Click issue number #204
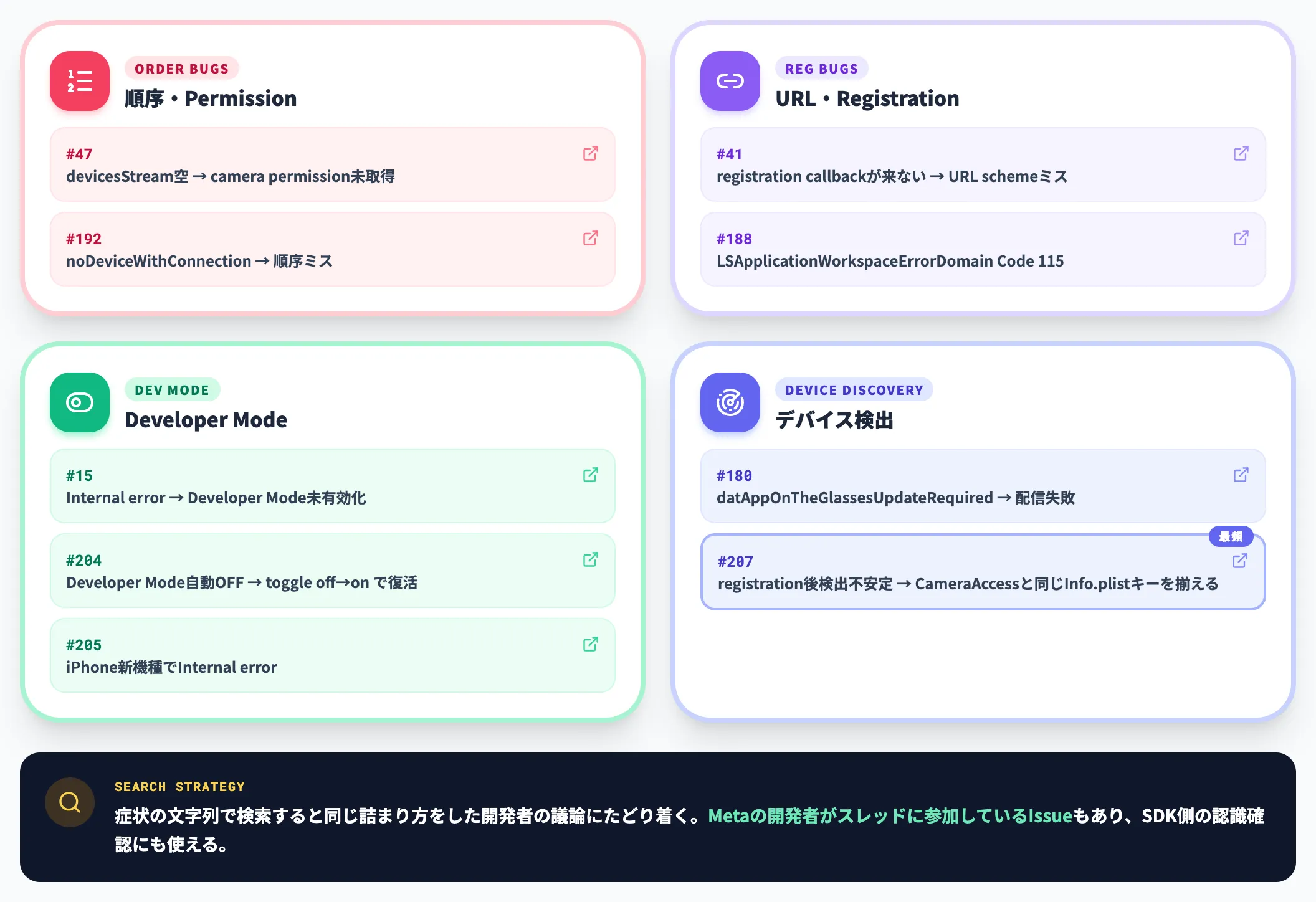 tap(83, 560)
